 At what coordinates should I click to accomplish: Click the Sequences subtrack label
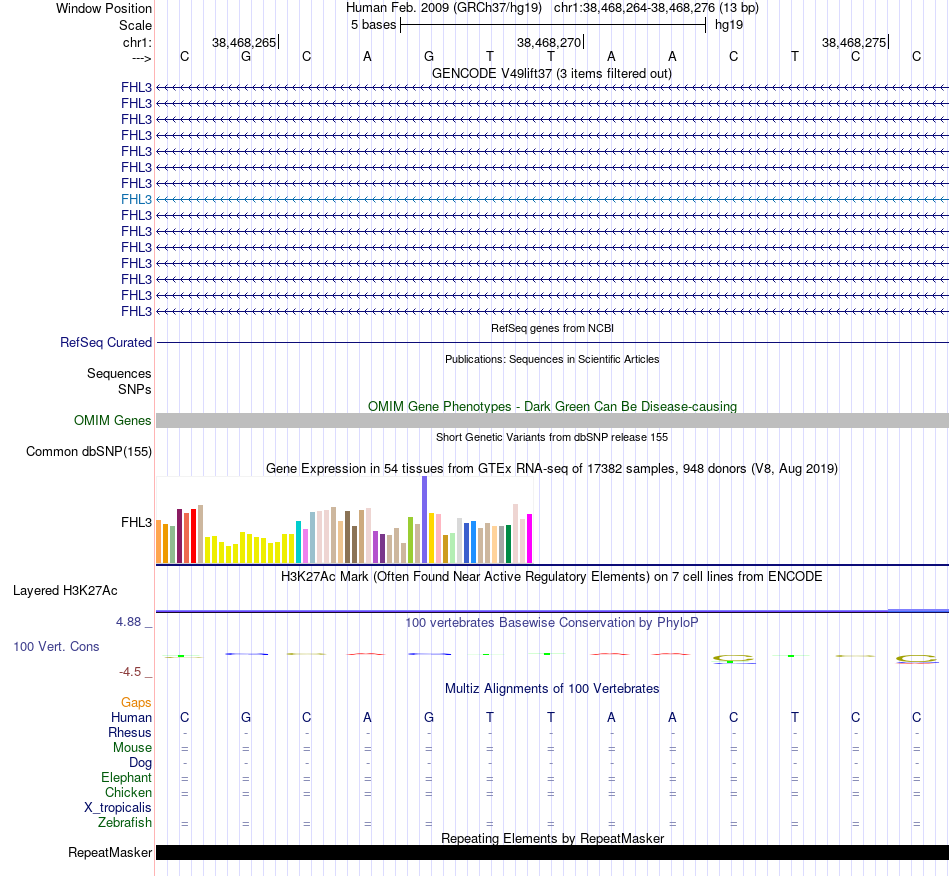pyautogui.click(x=119, y=373)
